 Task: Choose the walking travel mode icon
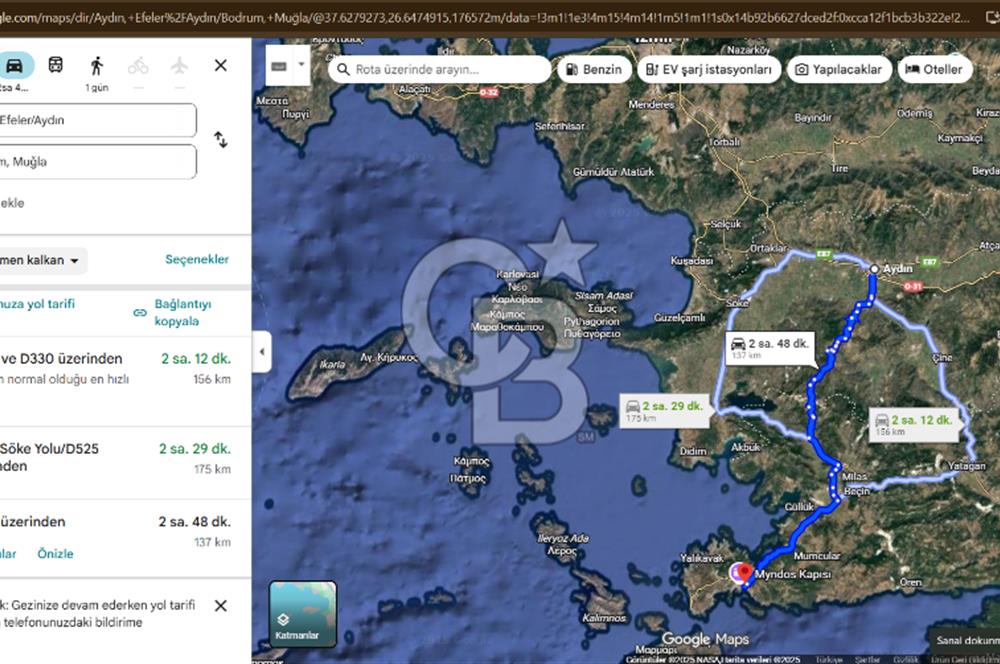tap(97, 66)
